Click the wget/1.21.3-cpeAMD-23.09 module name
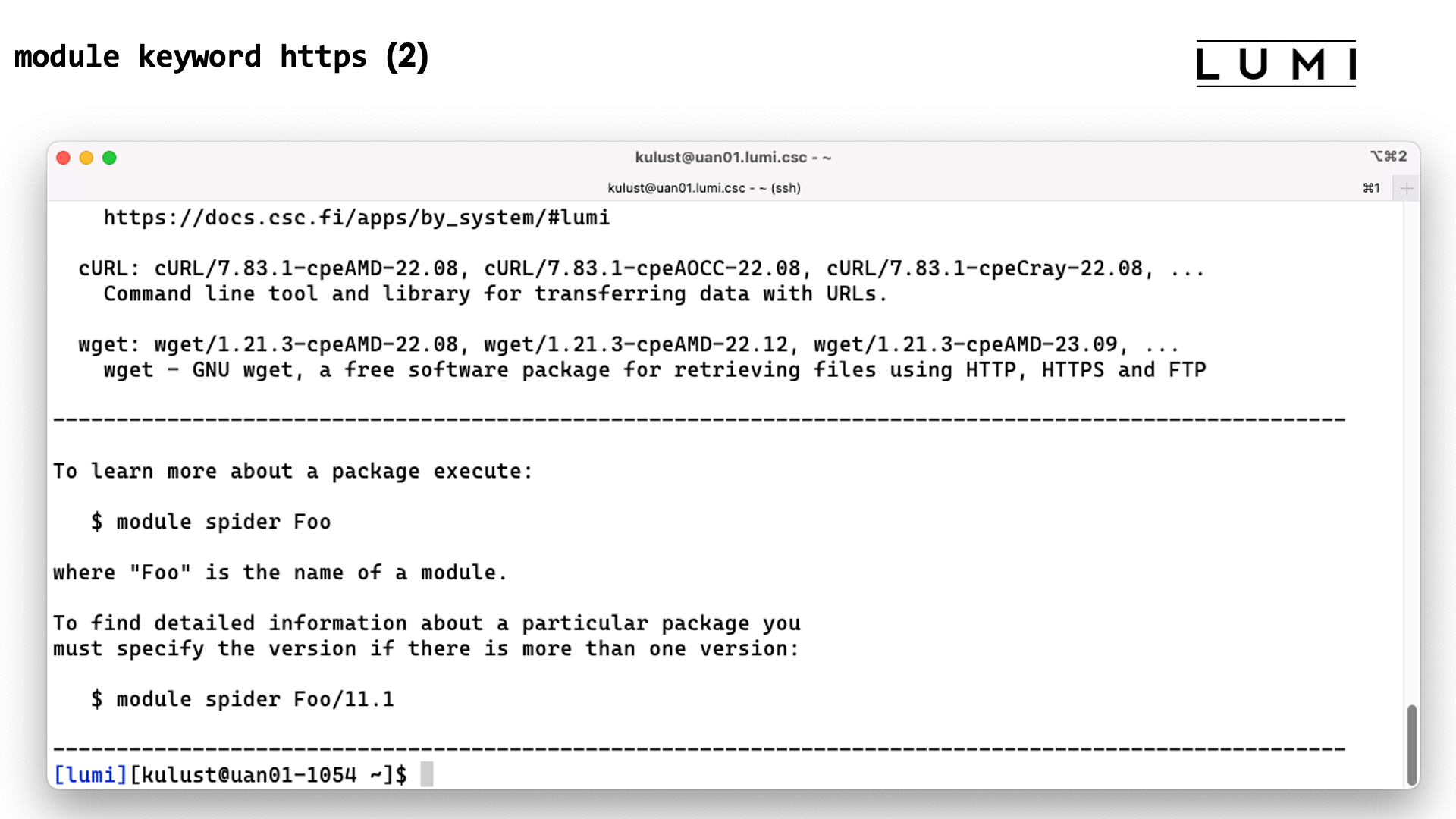1456x819 pixels. (x=965, y=344)
